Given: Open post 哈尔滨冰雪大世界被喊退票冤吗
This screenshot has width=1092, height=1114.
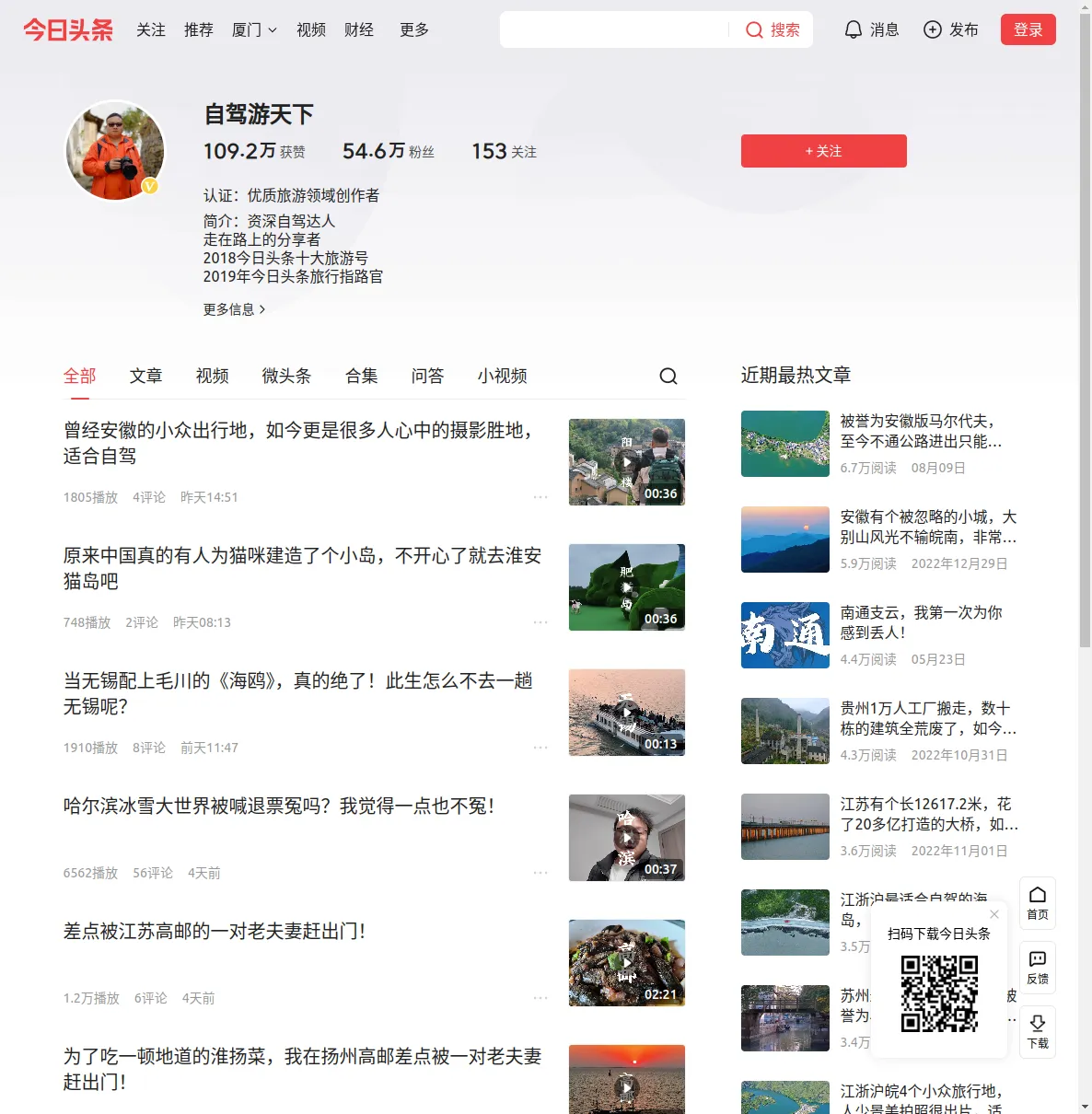Looking at the screenshot, I should pyautogui.click(x=279, y=806).
